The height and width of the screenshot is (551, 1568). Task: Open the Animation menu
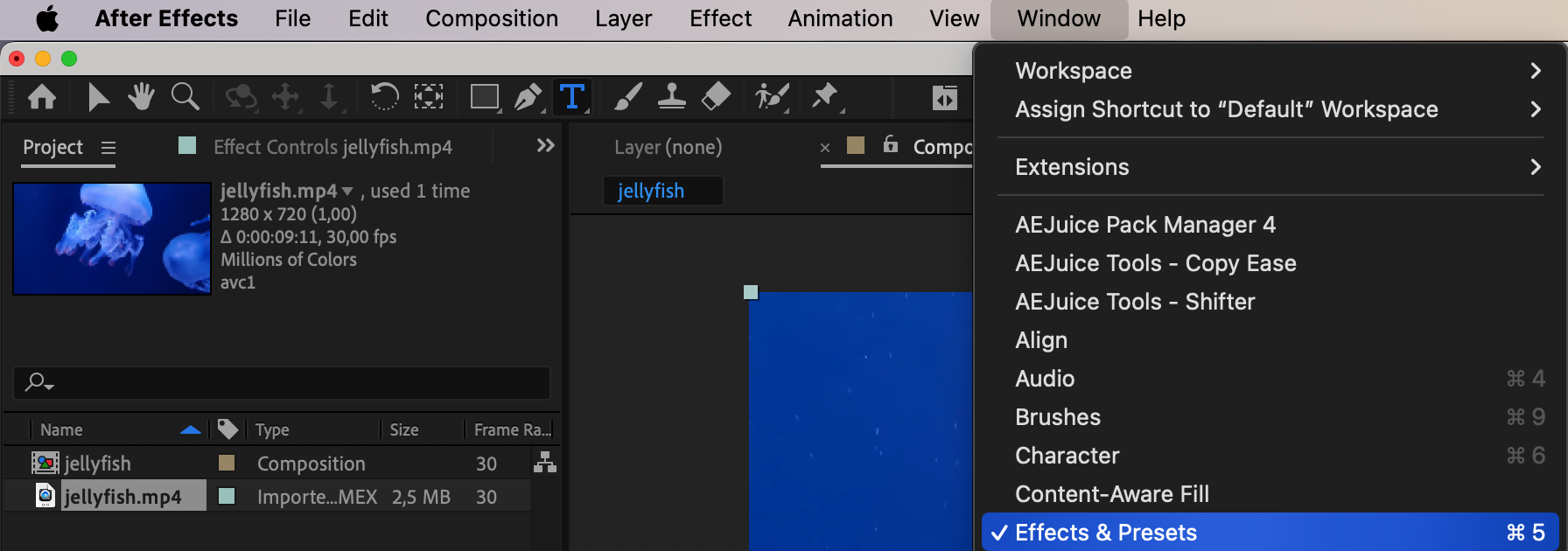pos(840,18)
